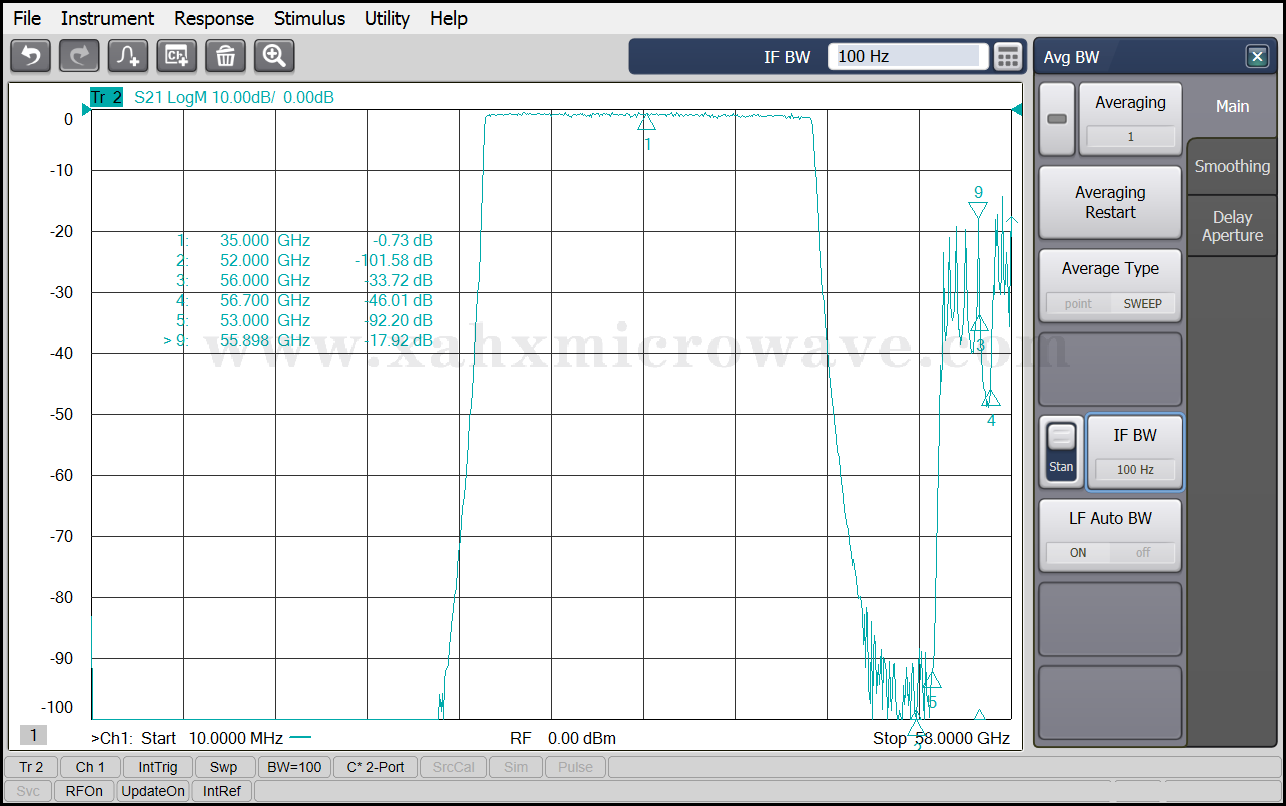Click the IF BW 100 Hz button
This screenshot has width=1286, height=806.
click(1134, 452)
